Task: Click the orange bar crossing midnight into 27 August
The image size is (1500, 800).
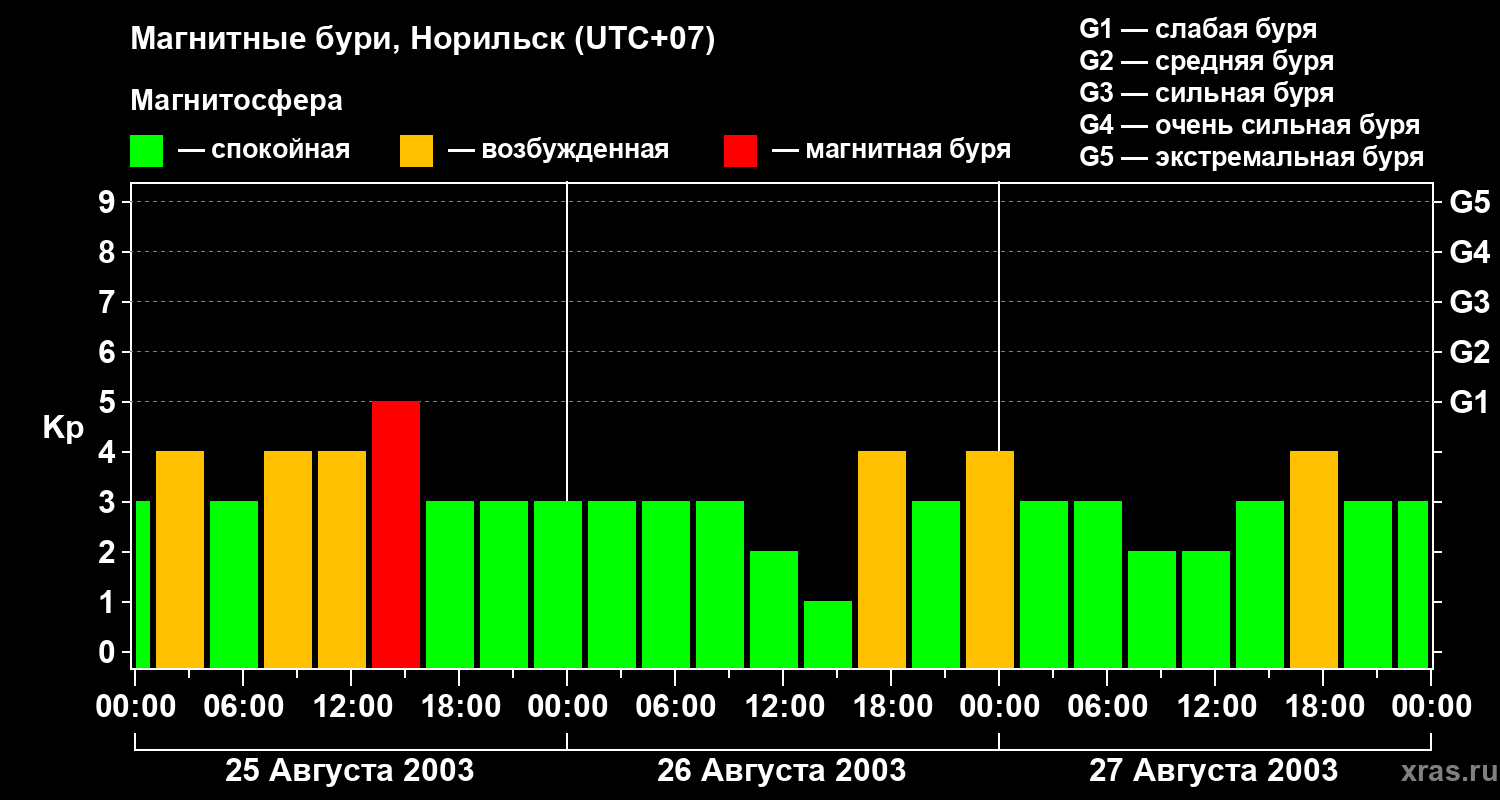Action: click(x=990, y=559)
